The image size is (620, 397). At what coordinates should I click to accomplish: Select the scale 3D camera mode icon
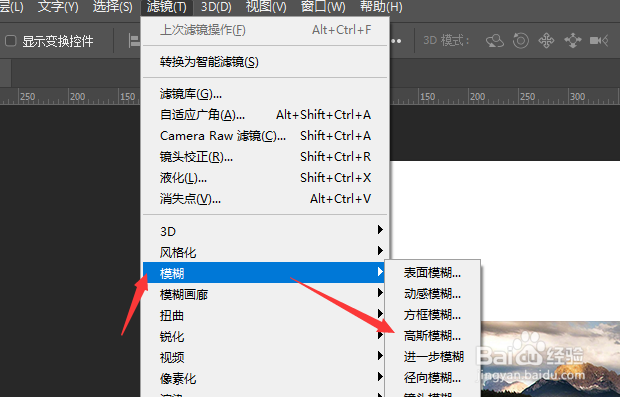click(599, 41)
